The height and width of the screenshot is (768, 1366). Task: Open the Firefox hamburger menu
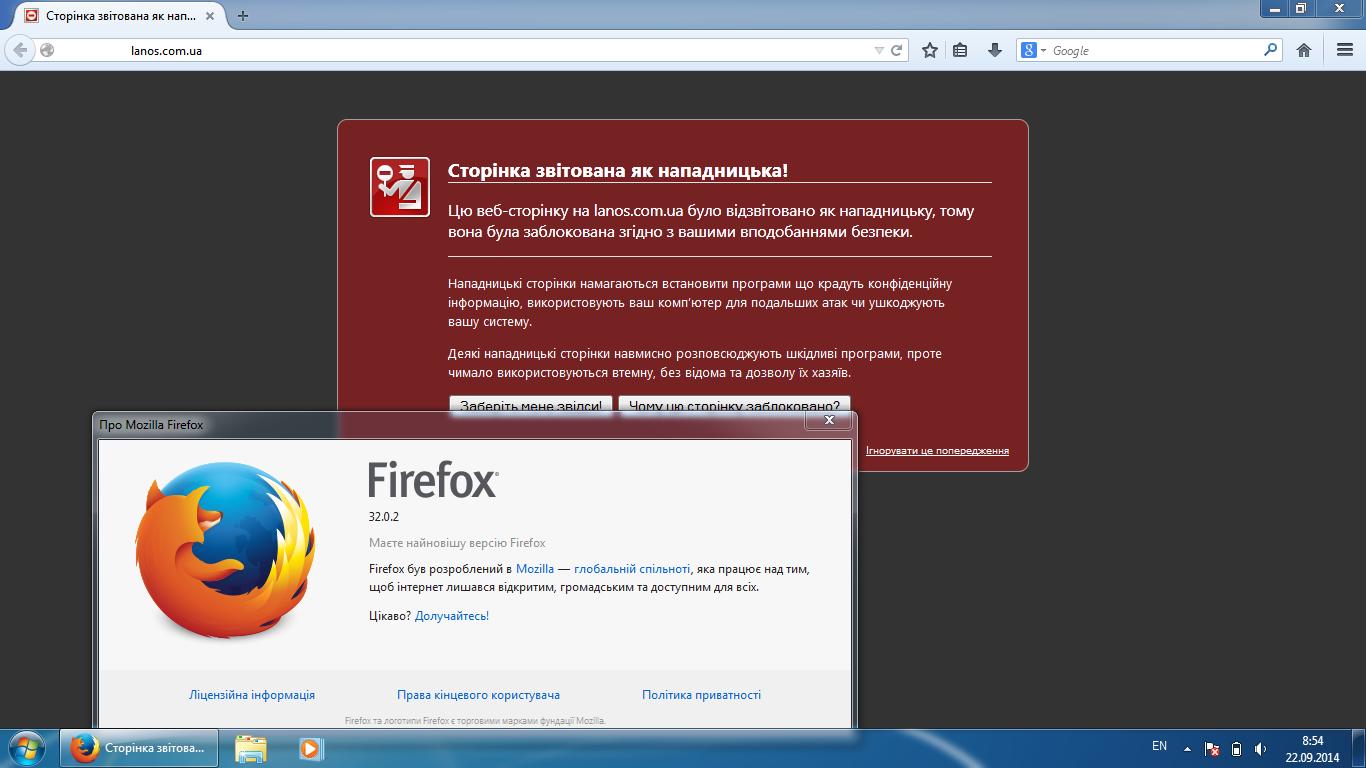tap(1344, 50)
